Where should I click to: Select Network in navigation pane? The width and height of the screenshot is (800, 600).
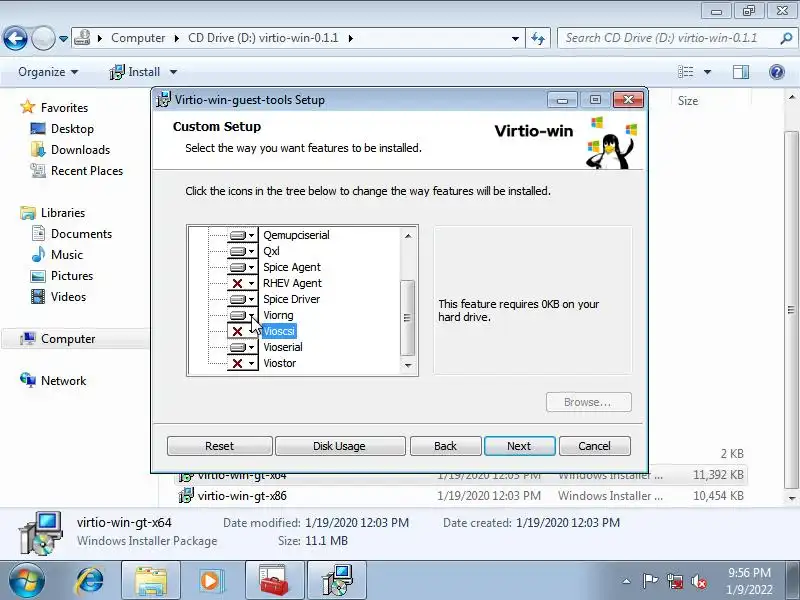(63, 381)
